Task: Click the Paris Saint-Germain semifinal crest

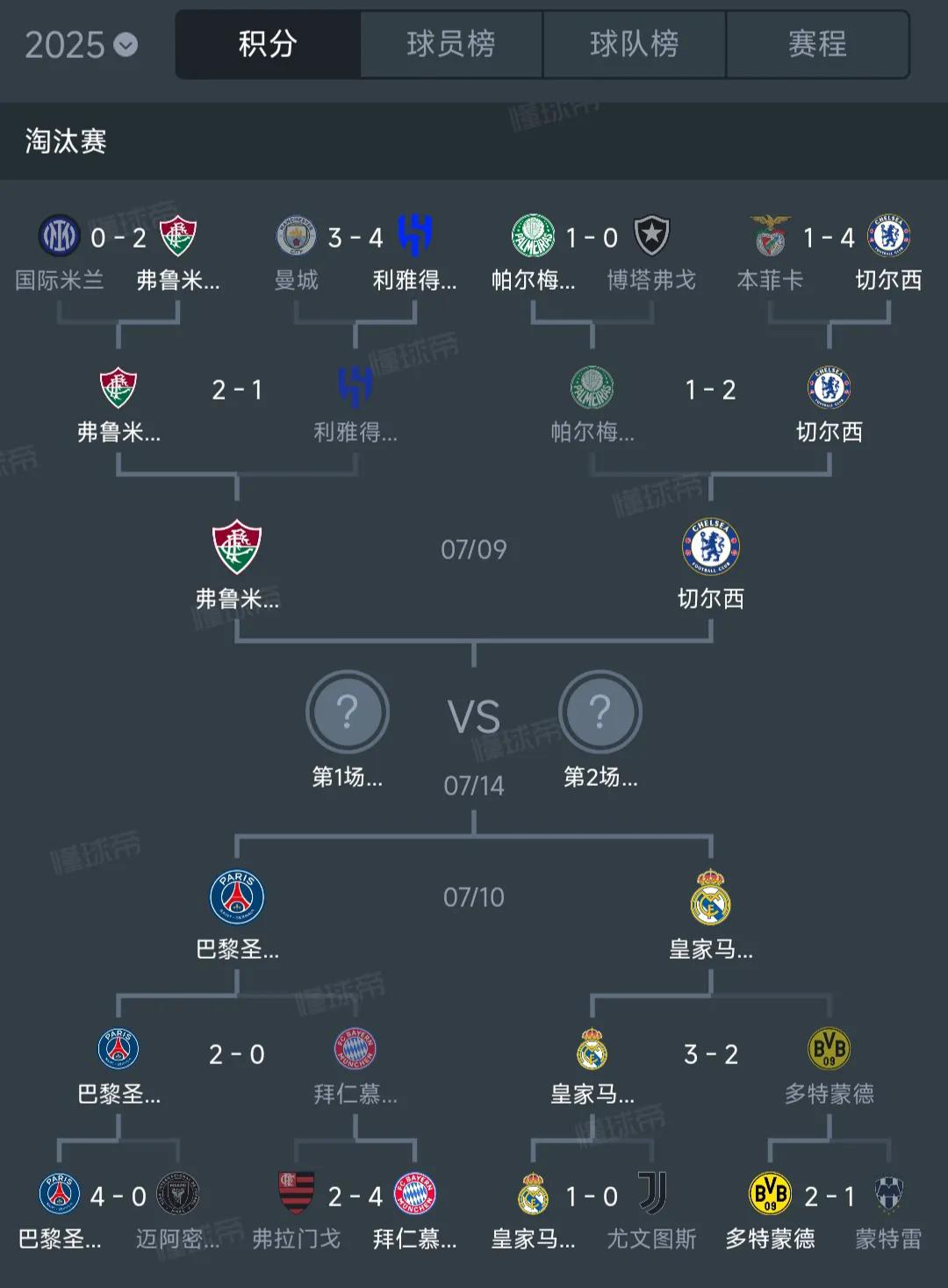Action: (237, 896)
